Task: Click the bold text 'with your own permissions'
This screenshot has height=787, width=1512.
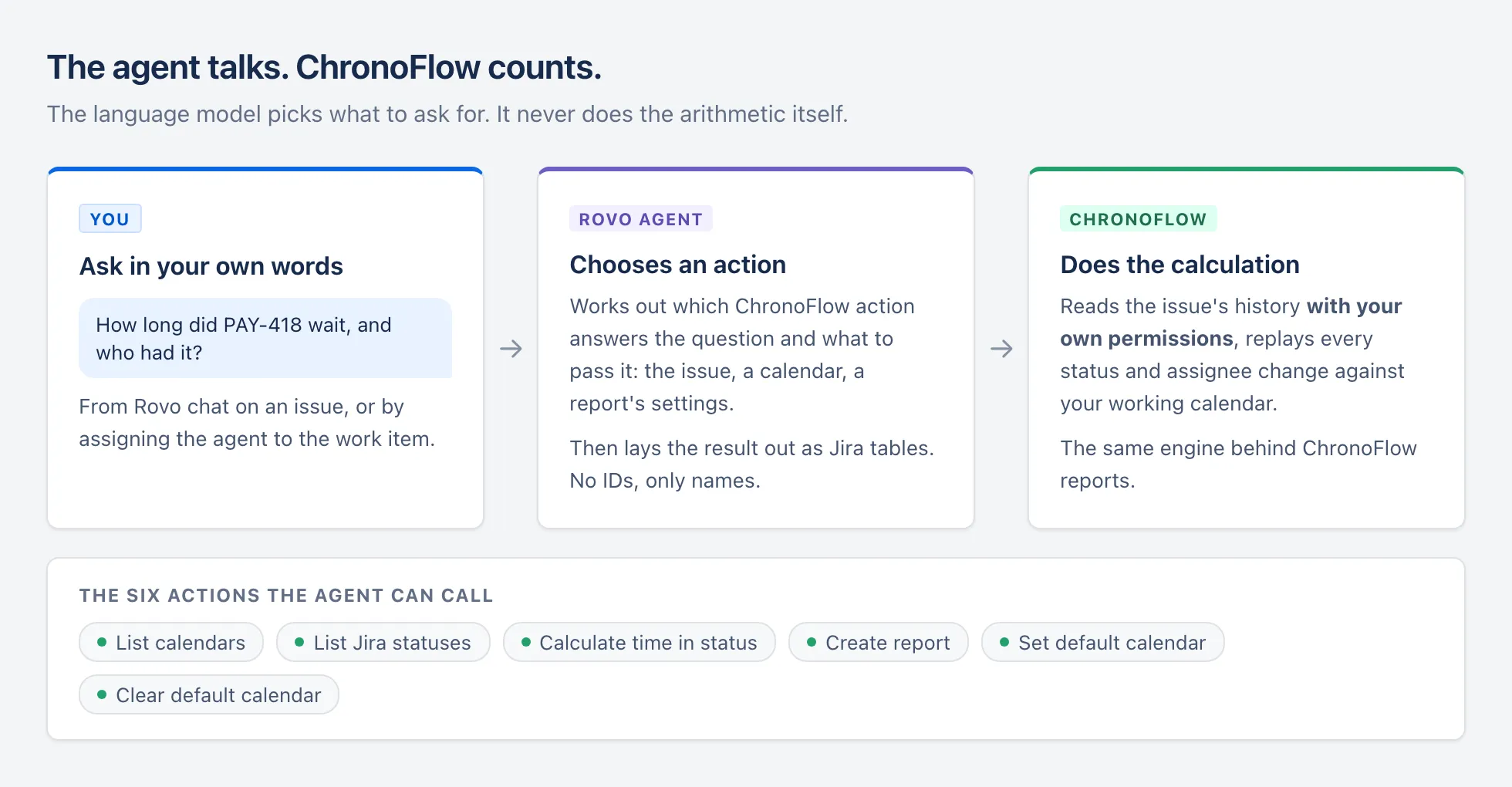Action: (x=1231, y=323)
